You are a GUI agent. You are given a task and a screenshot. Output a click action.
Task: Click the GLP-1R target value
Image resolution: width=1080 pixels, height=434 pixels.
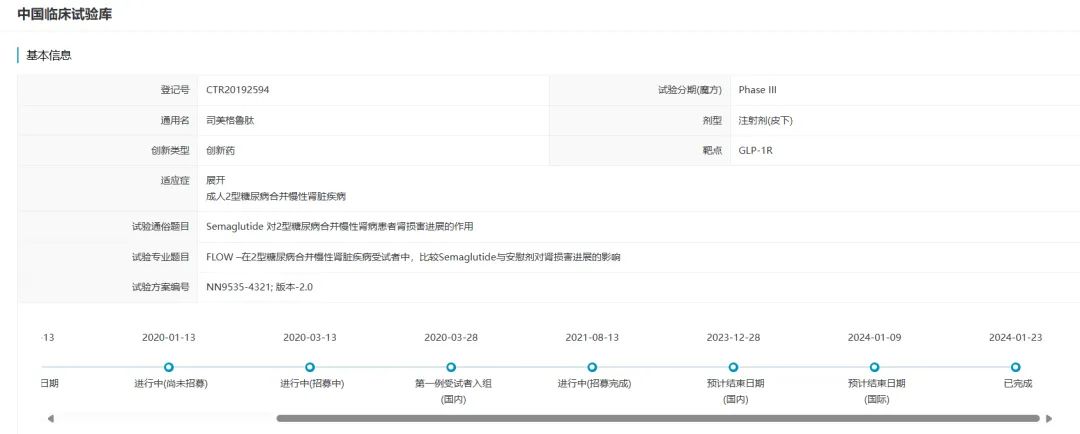[756, 150]
